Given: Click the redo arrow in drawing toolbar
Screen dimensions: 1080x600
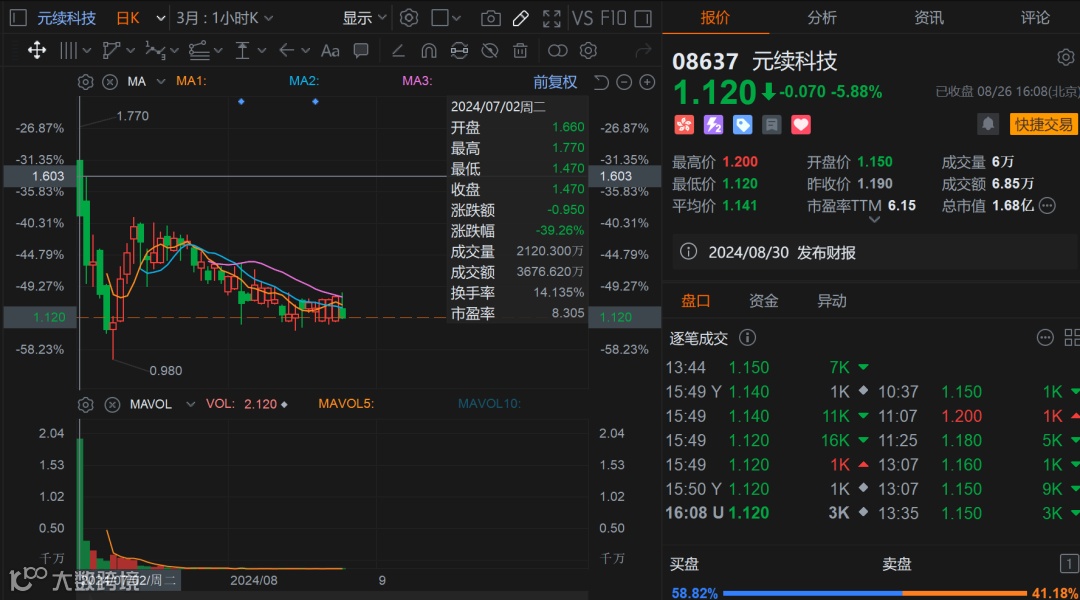Looking at the screenshot, I should tap(643, 50).
